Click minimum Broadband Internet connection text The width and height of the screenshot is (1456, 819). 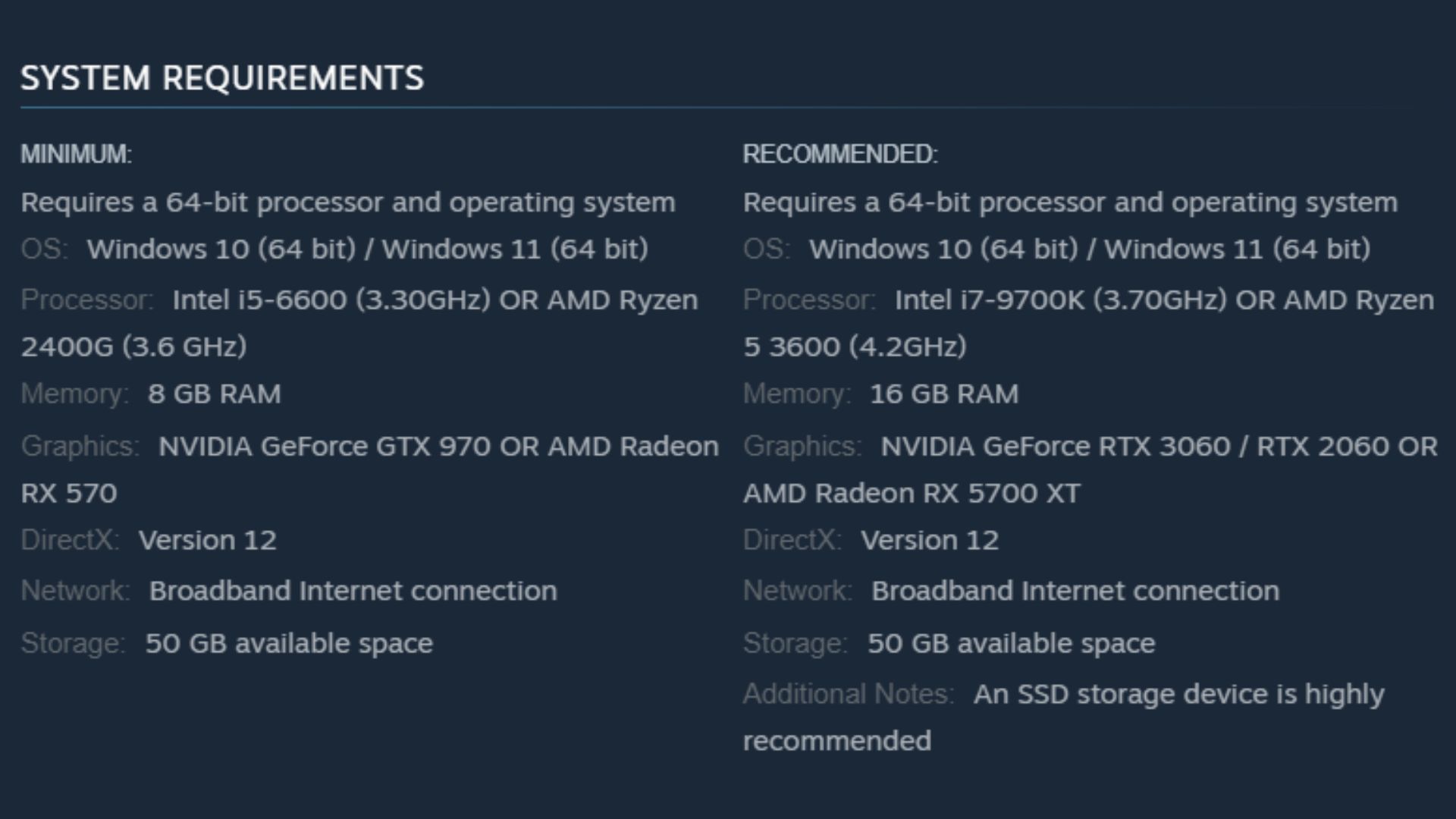pos(353,591)
